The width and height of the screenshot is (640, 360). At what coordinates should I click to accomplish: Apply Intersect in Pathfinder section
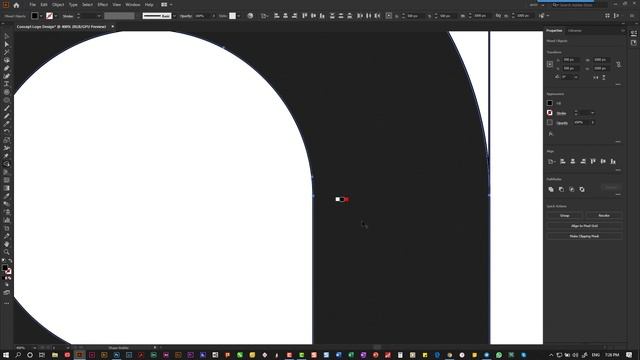click(572, 189)
